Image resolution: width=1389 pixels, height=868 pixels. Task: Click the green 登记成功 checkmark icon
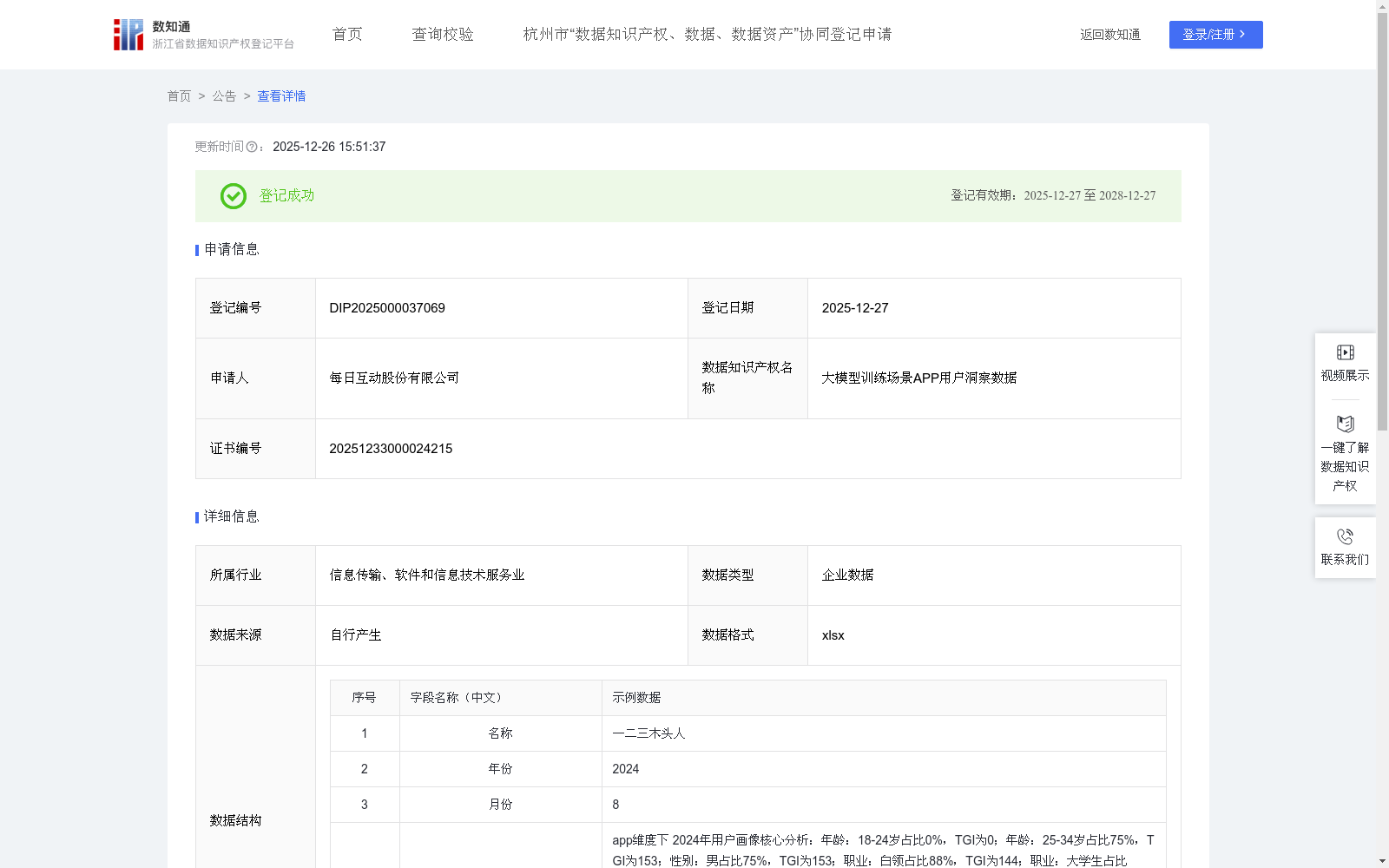(x=234, y=196)
